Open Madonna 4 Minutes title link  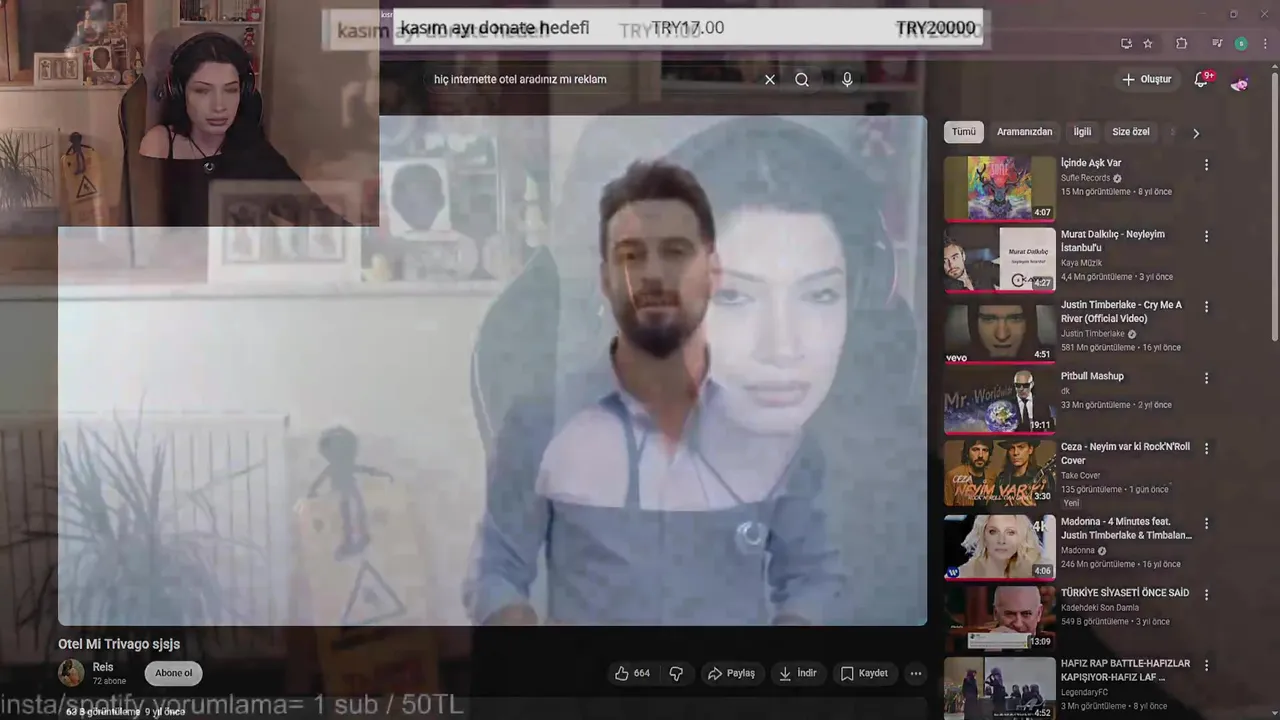(1126, 528)
